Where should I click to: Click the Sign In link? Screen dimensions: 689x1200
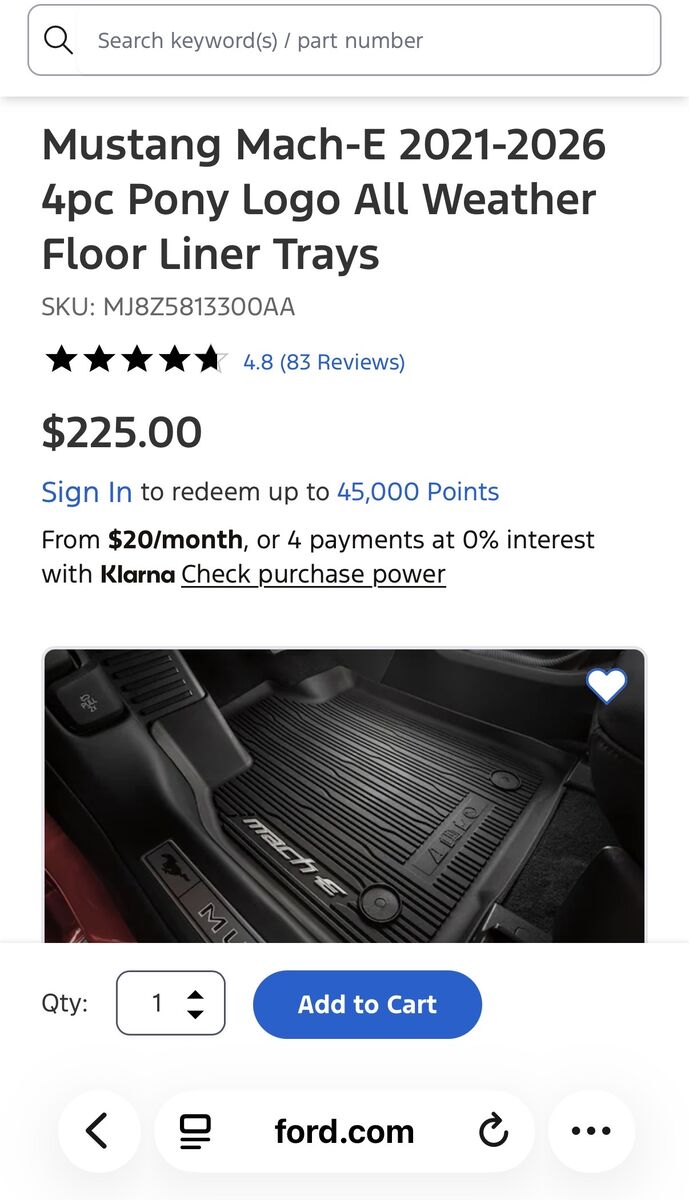tap(86, 492)
